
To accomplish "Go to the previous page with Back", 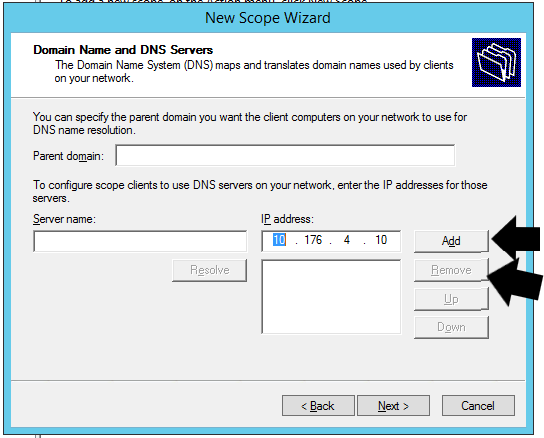I will click(318, 405).
